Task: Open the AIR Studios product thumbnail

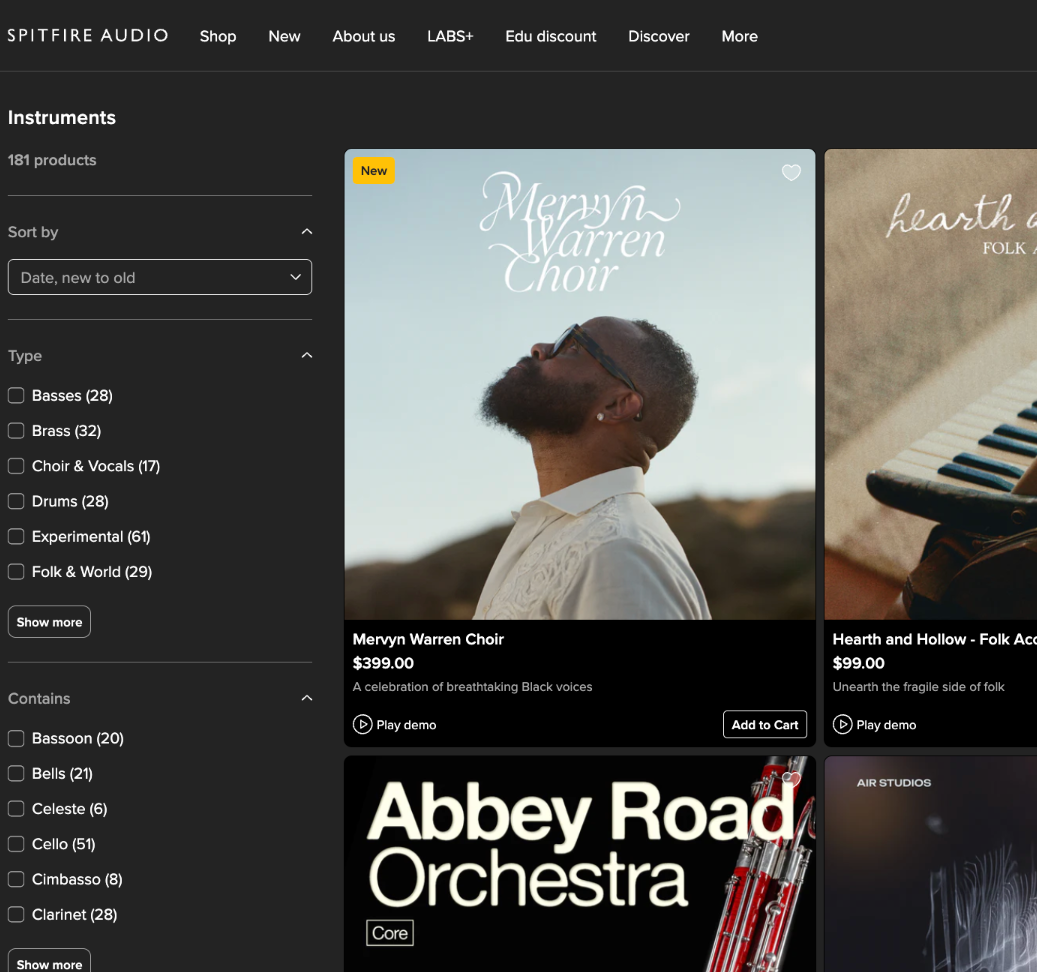Action: pos(931,864)
